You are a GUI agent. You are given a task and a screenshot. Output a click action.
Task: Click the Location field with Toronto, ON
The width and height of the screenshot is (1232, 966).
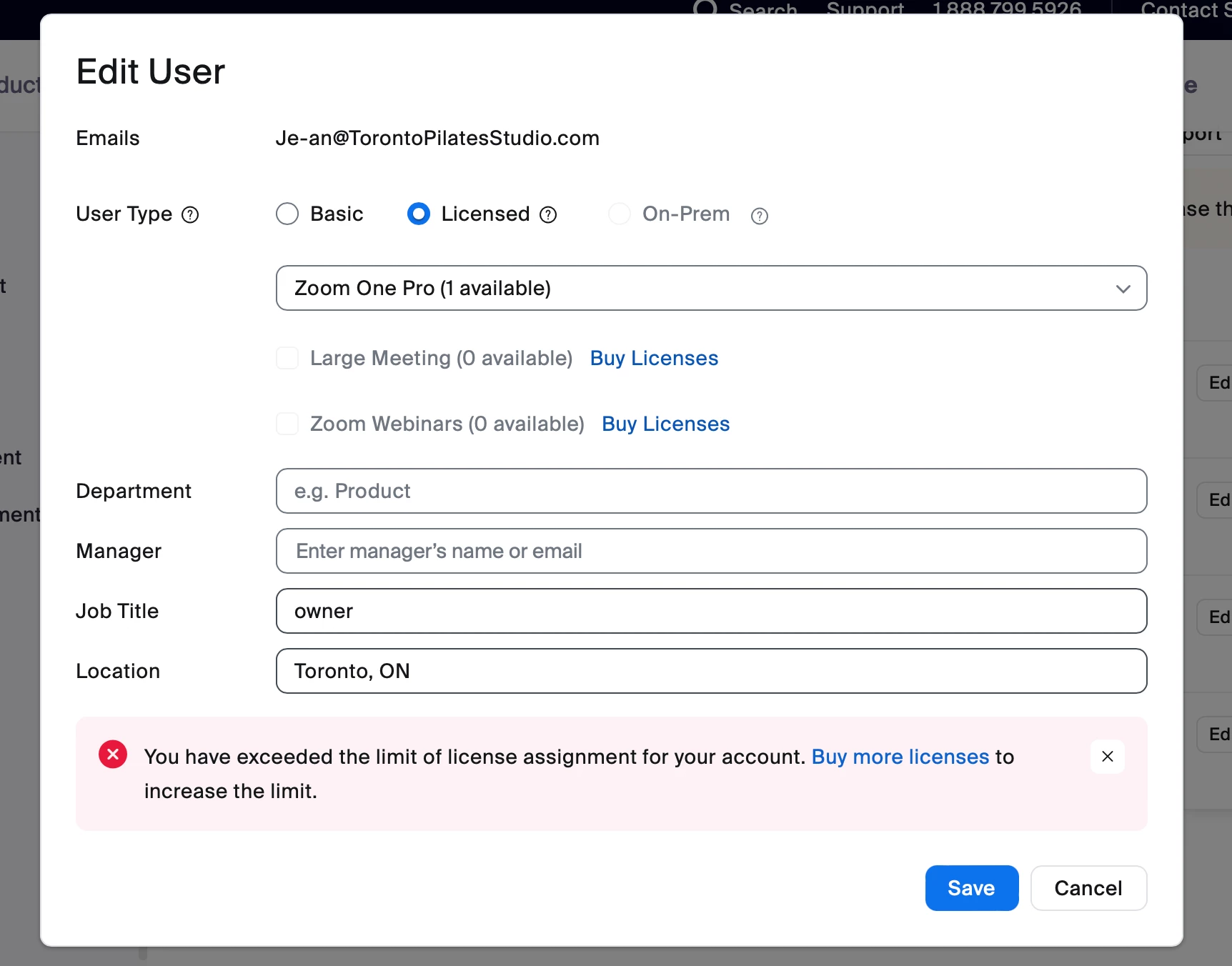(712, 671)
